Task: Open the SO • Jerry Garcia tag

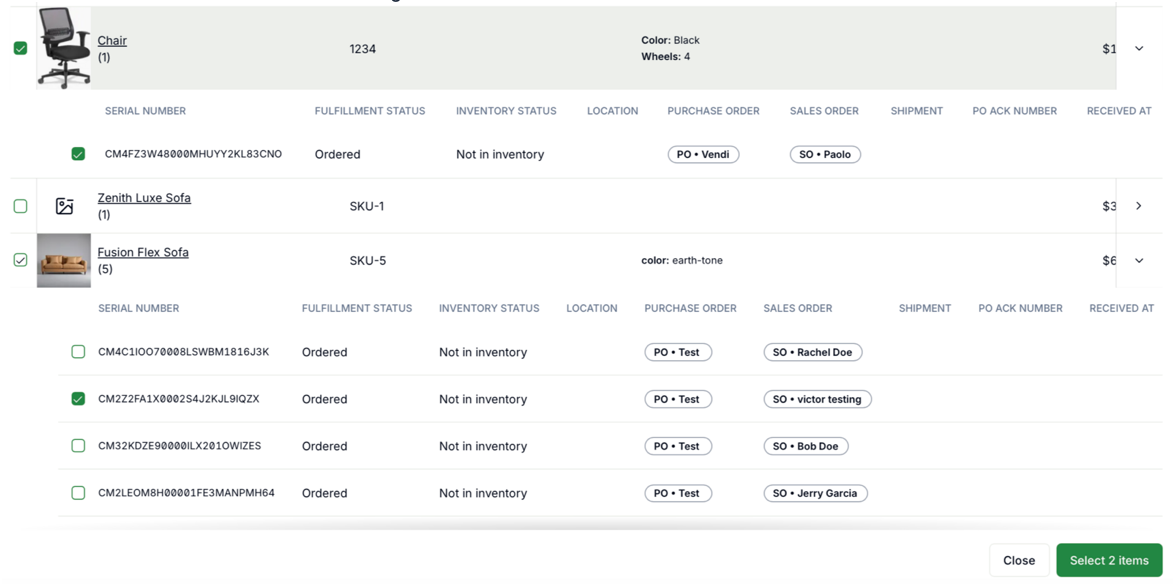Action: (815, 493)
